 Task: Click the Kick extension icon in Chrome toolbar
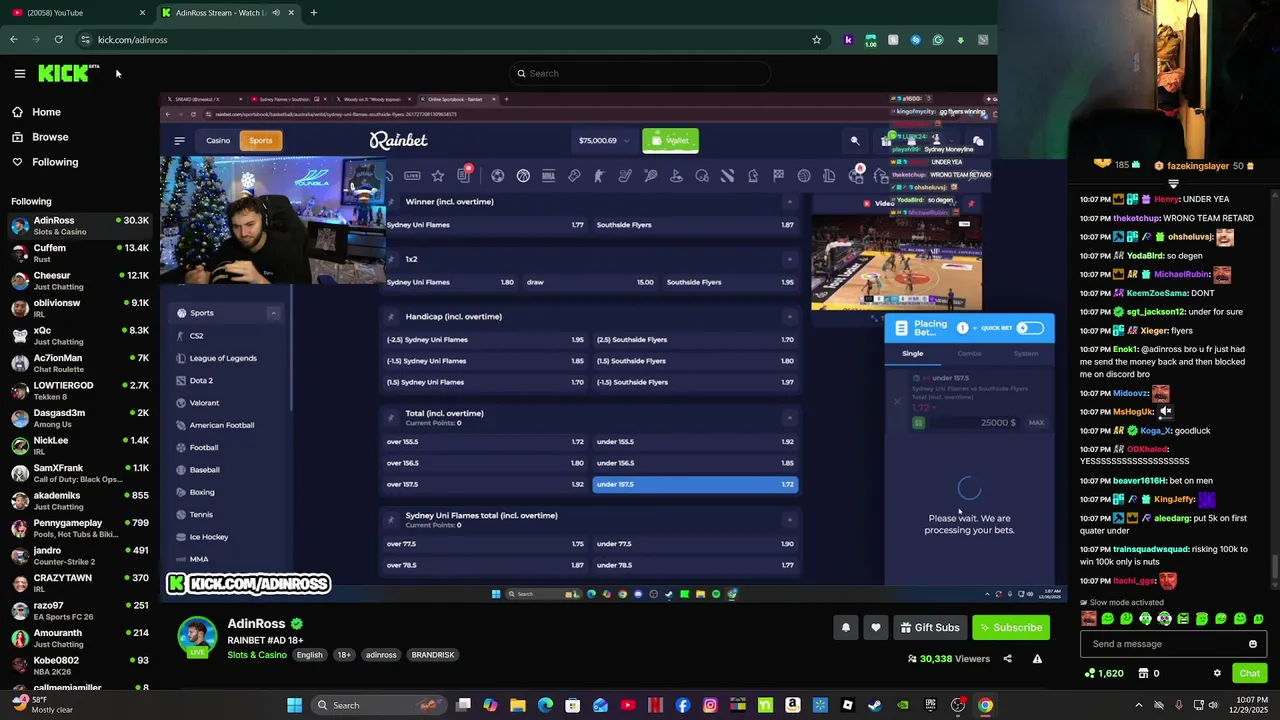848,40
